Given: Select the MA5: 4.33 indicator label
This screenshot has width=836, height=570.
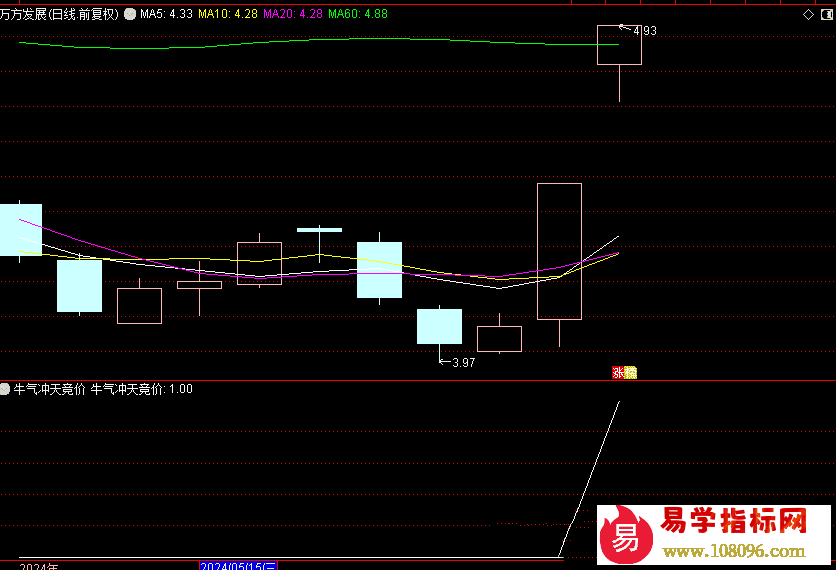Looking at the screenshot, I should click(x=166, y=15).
